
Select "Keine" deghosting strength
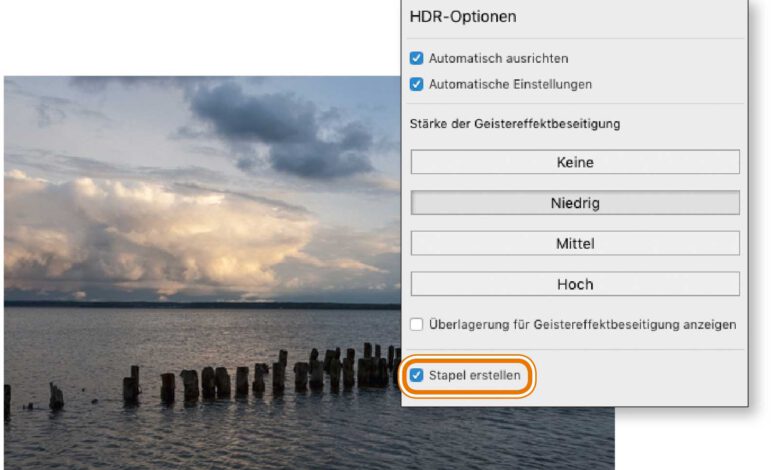pos(575,162)
